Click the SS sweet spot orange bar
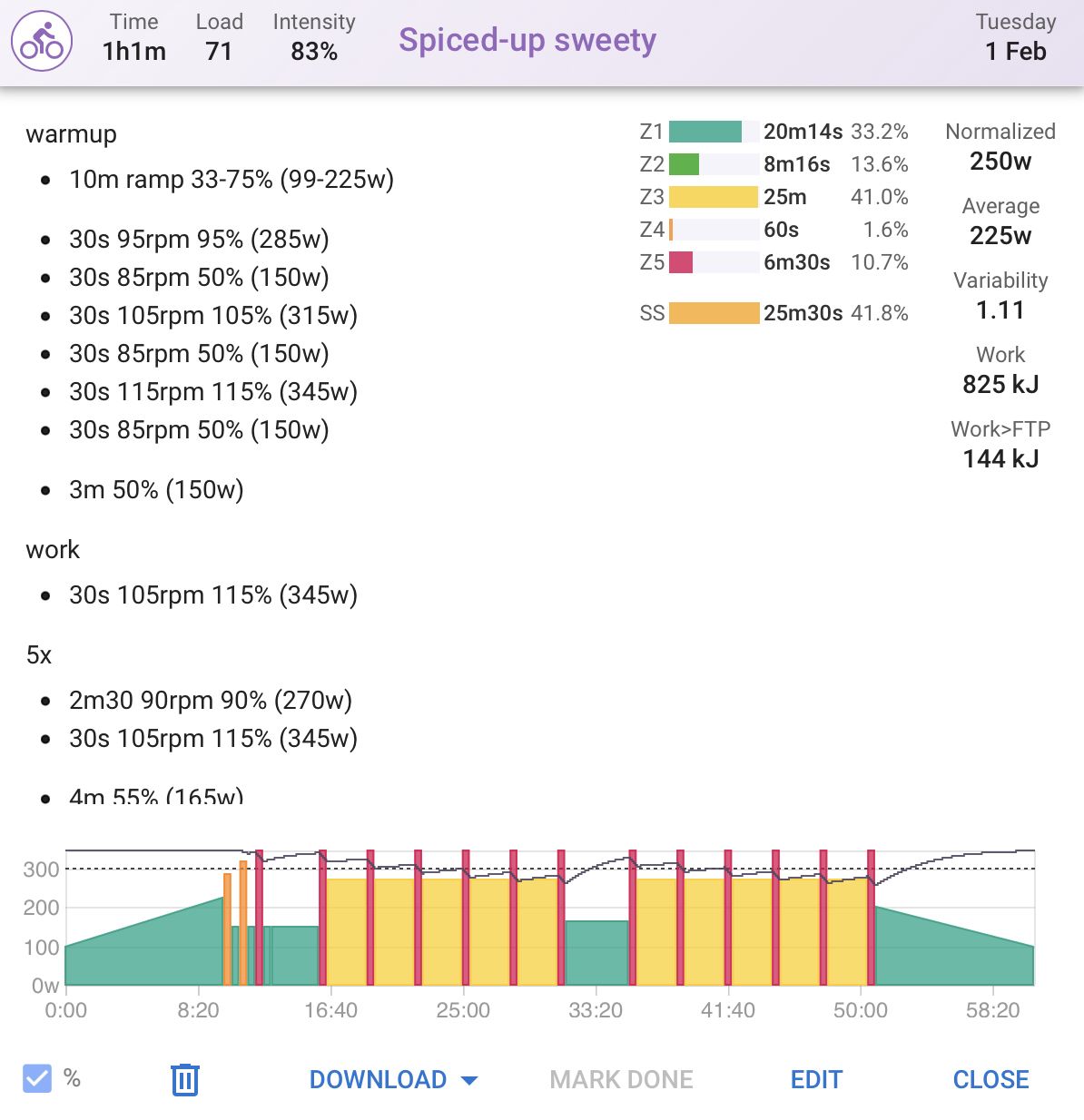The width and height of the screenshot is (1084, 1120). coord(714,313)
